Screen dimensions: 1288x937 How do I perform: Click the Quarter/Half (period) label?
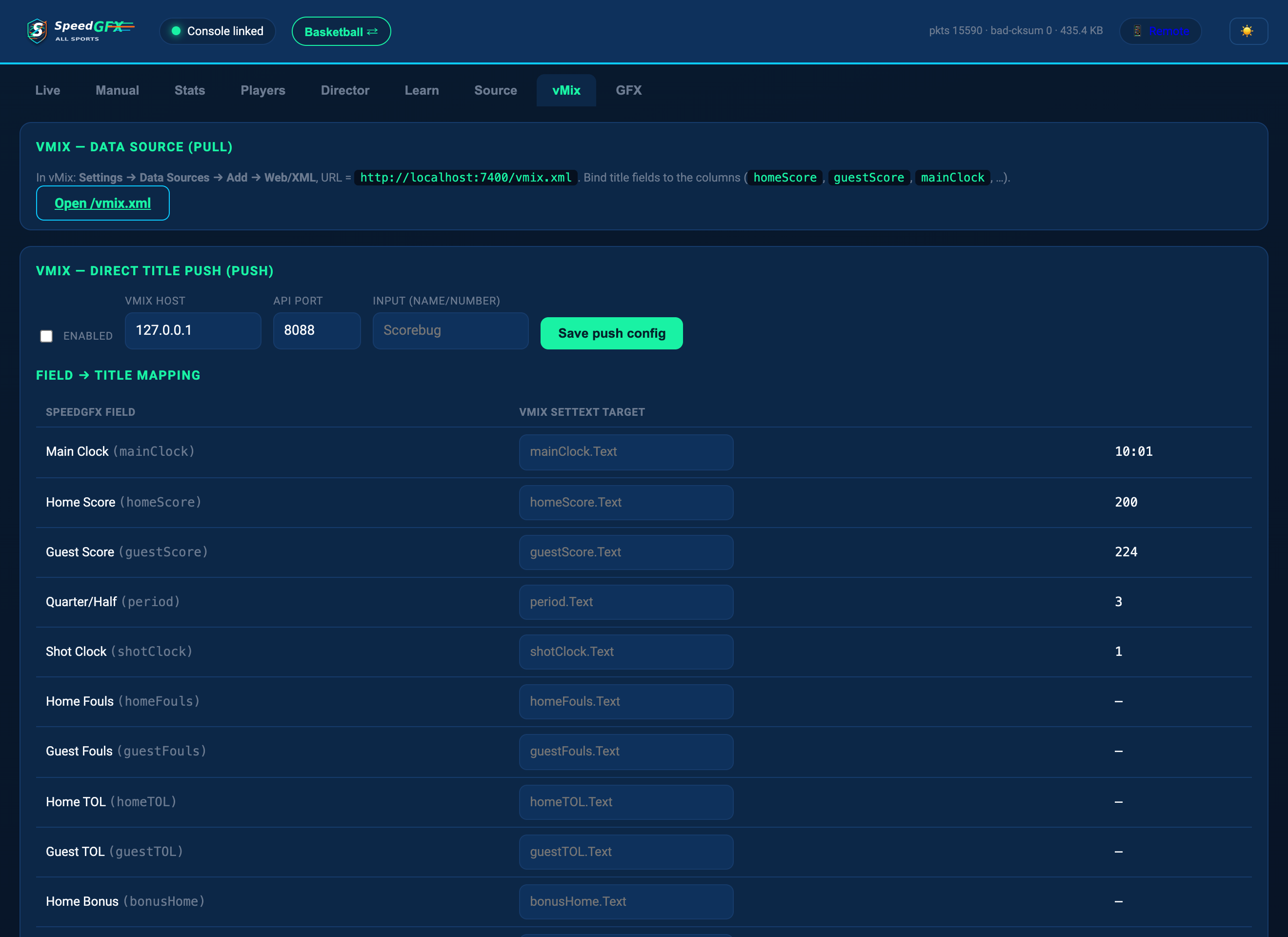tap(113, 602)
